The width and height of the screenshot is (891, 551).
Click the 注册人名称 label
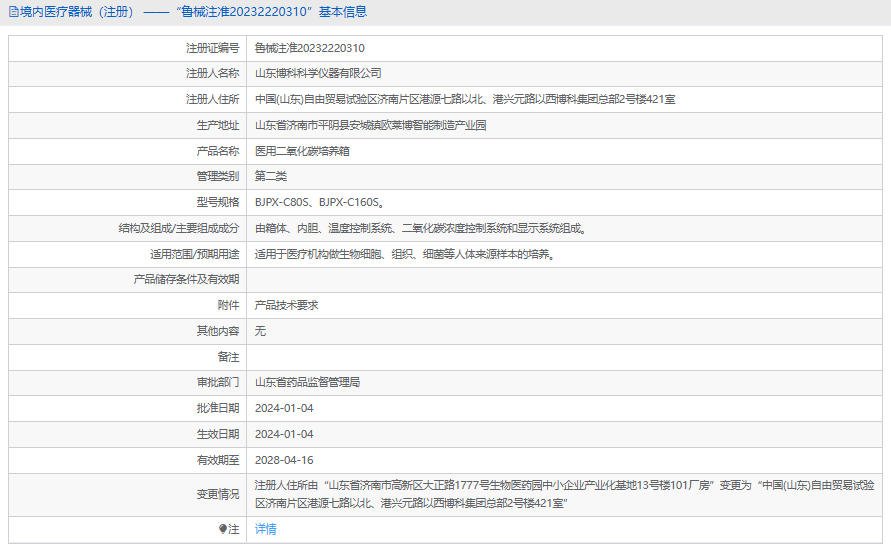[213, 73]
